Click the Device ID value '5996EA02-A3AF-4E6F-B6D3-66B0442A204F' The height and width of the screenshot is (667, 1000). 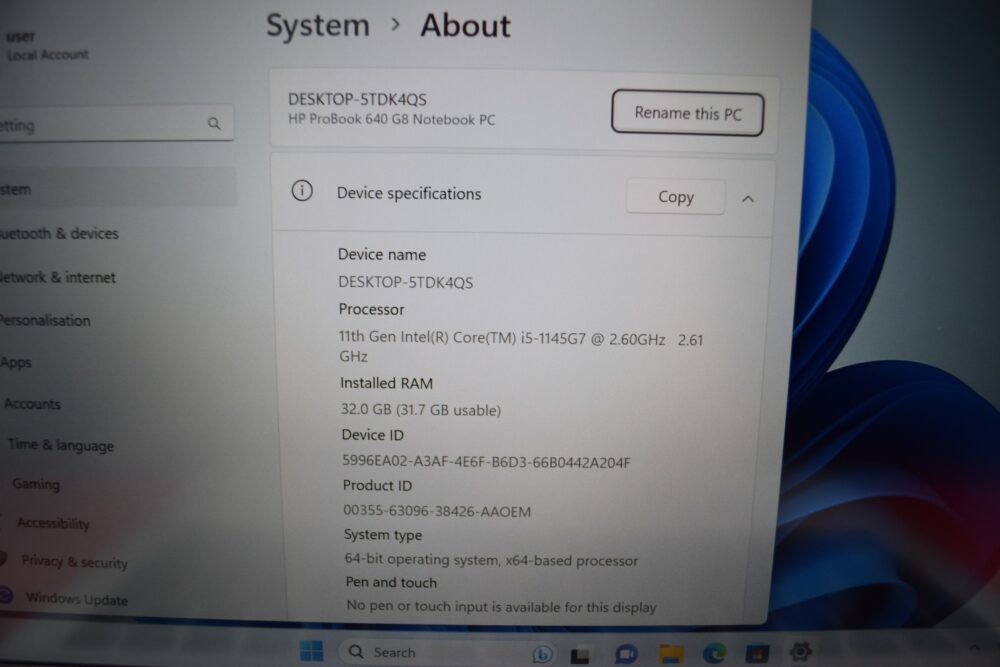pos(487,462)
